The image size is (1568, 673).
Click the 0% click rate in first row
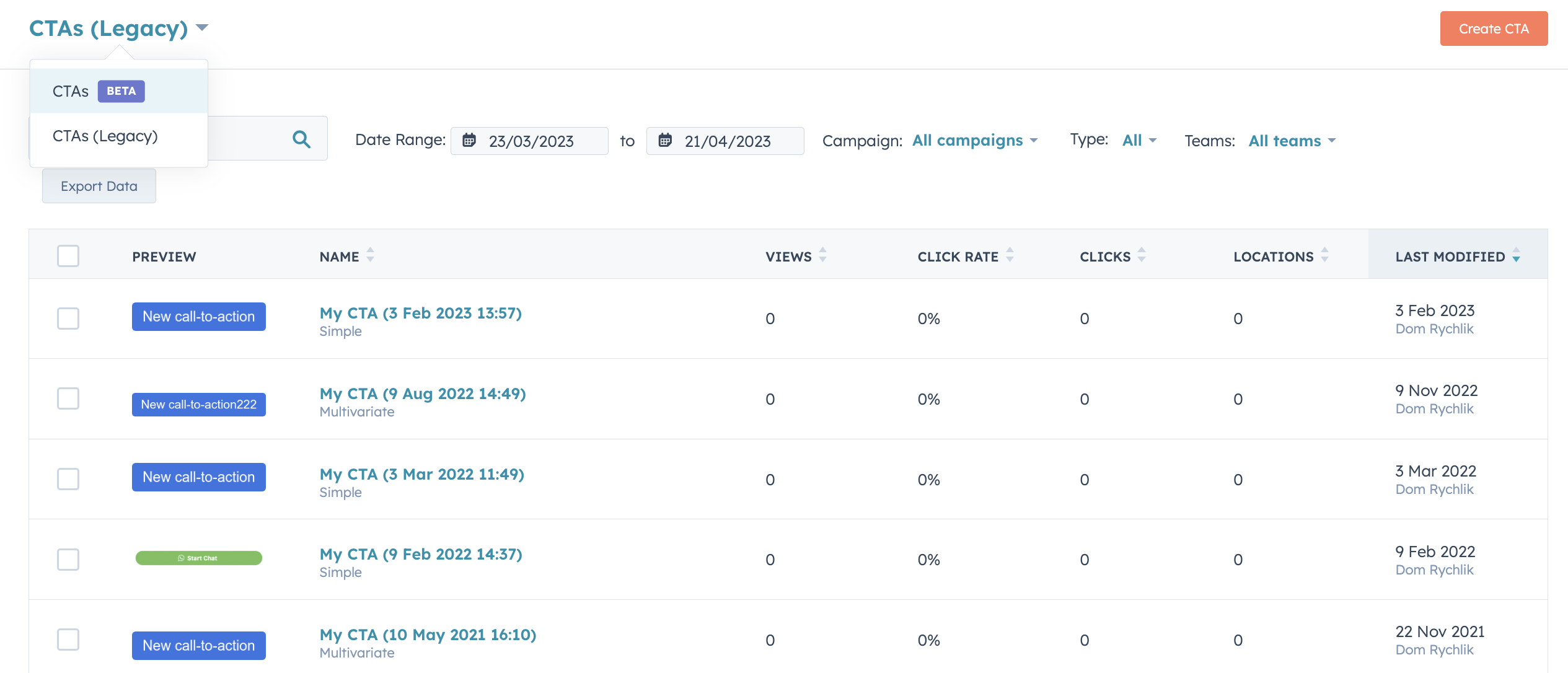click(929, 319)
